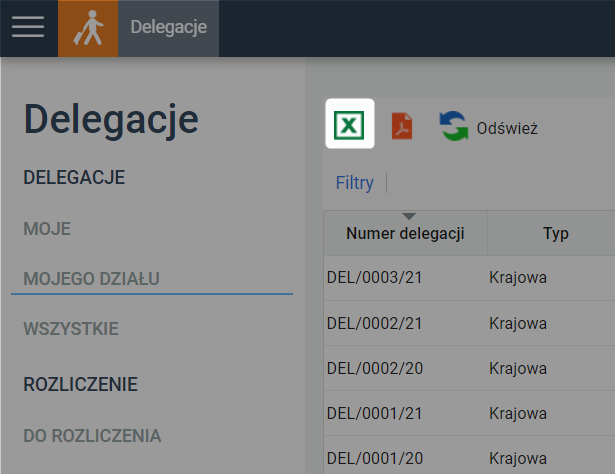Select MOJEGO DZIAŁU in sidebar
Image resolution: width=615 pixels, height=474 pixels.
point(91,279)
